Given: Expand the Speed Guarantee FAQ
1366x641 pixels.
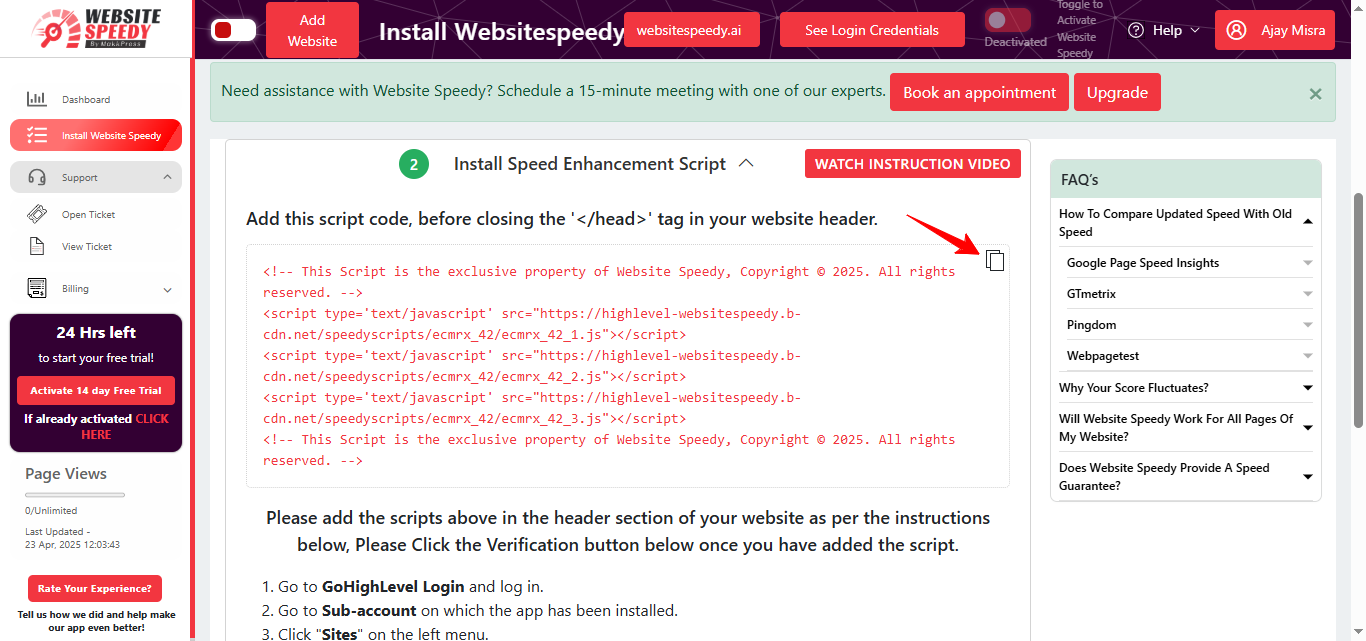Looking at the screenshot, I should click(1308, 477).
